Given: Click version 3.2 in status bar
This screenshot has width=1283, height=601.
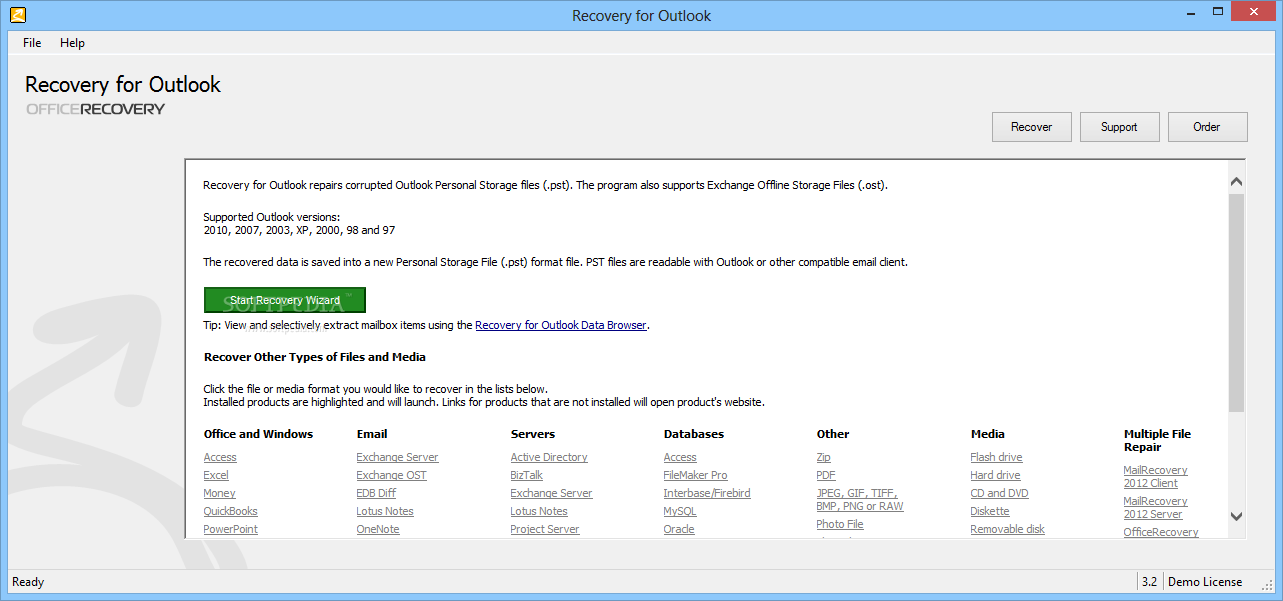Looking at the screenshot, I should tap(1149, 582).
